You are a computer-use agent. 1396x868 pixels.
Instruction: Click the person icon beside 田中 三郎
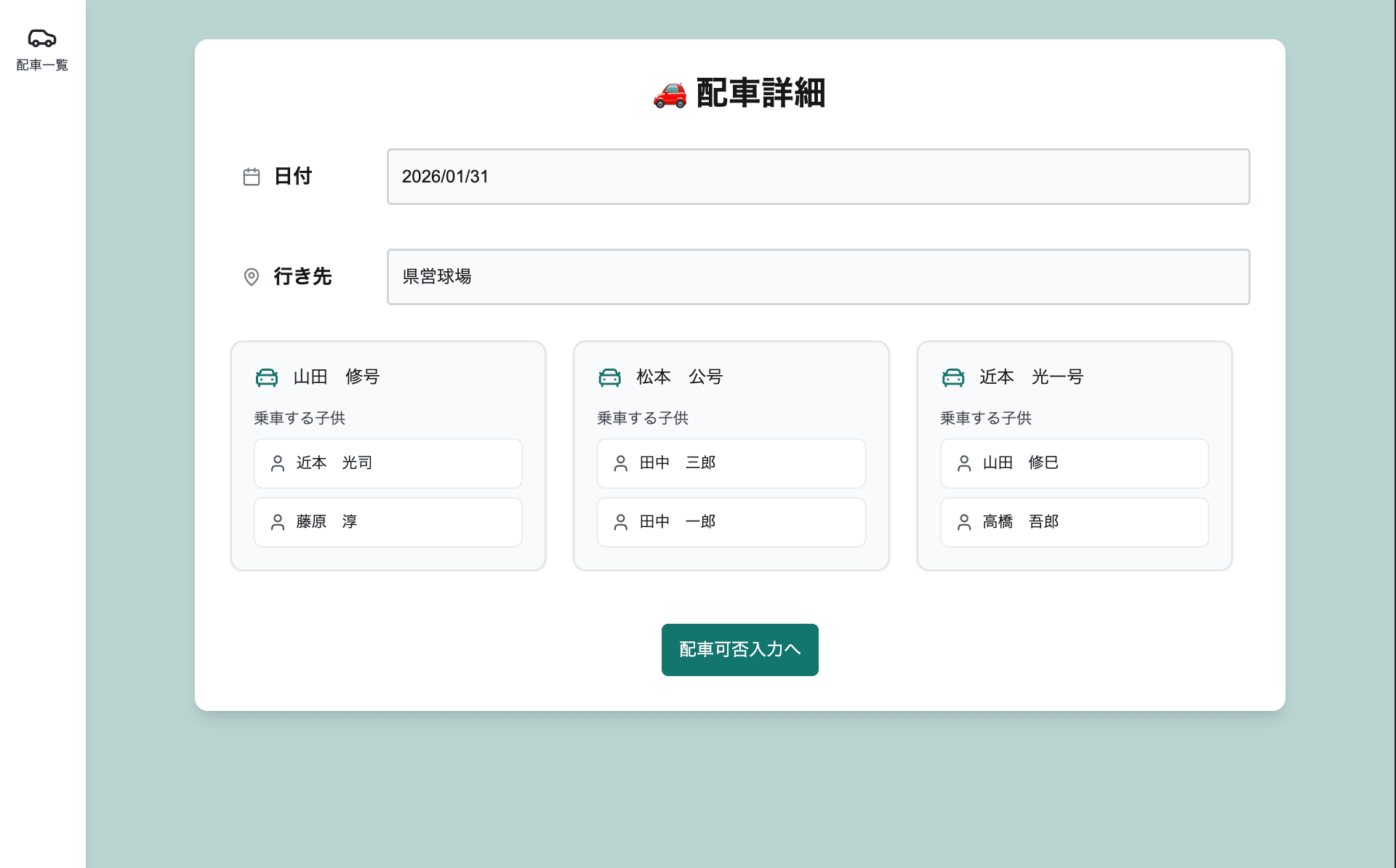[x=620, y=463]
